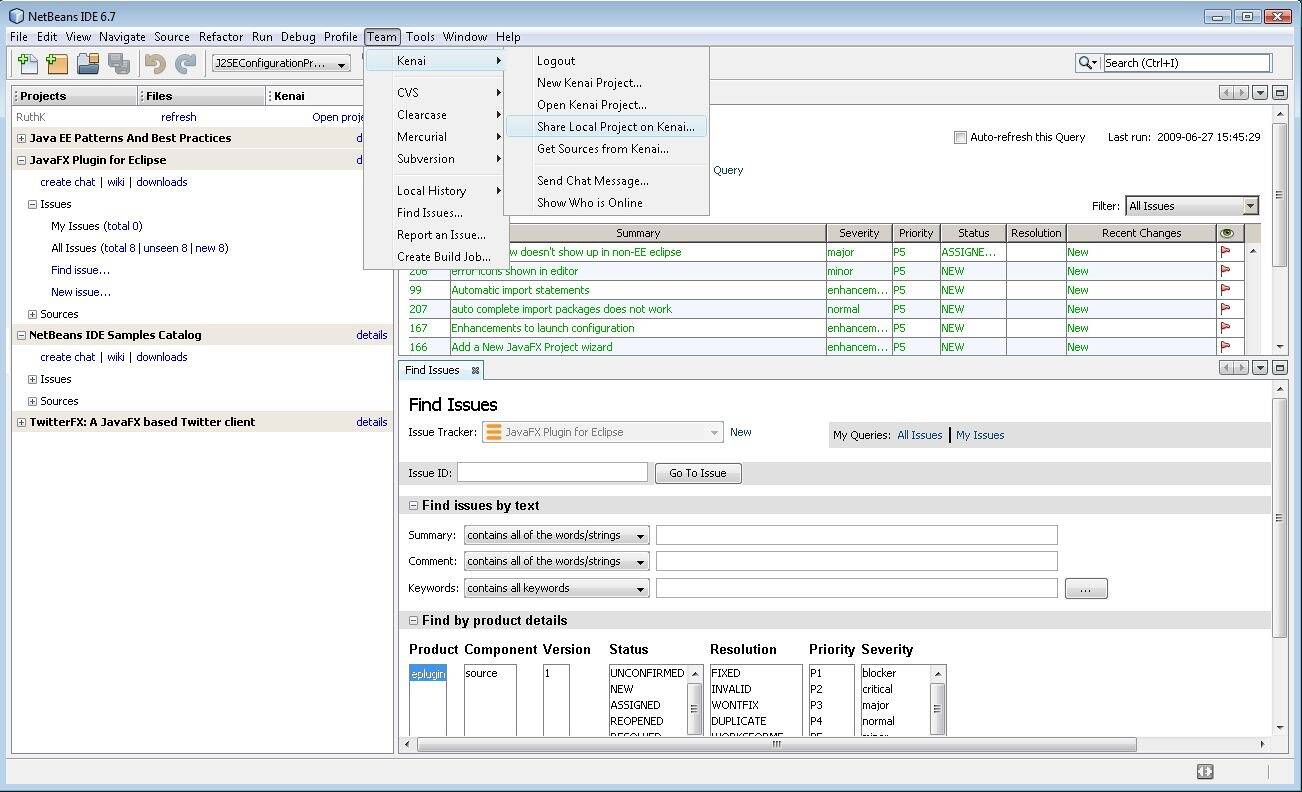Collapse JavaFX Plugin for Eclipse node
Viewport: 1302px width, 792px height.
coord(21,160)
